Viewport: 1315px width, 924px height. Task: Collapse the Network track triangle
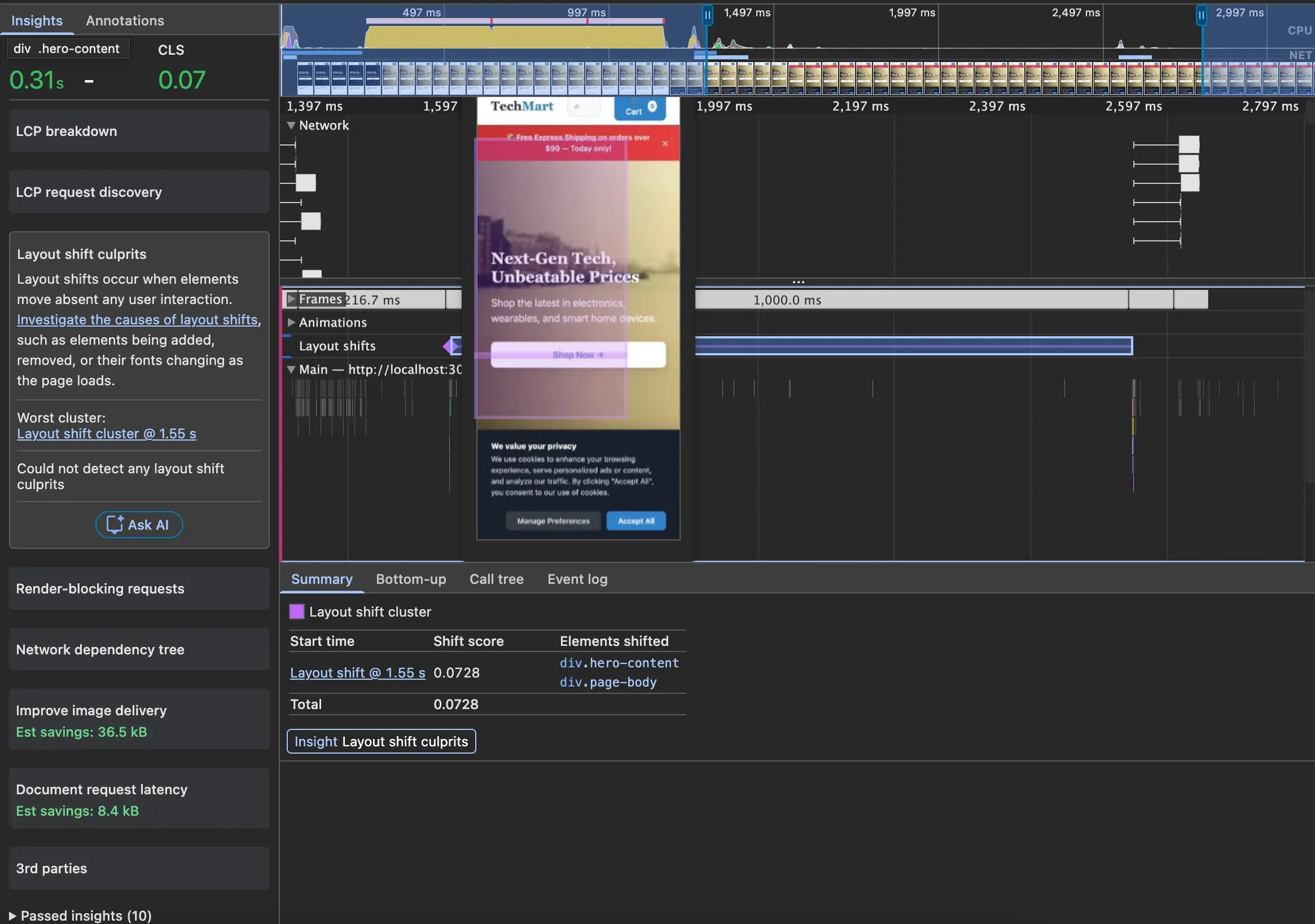click(291, 125)
